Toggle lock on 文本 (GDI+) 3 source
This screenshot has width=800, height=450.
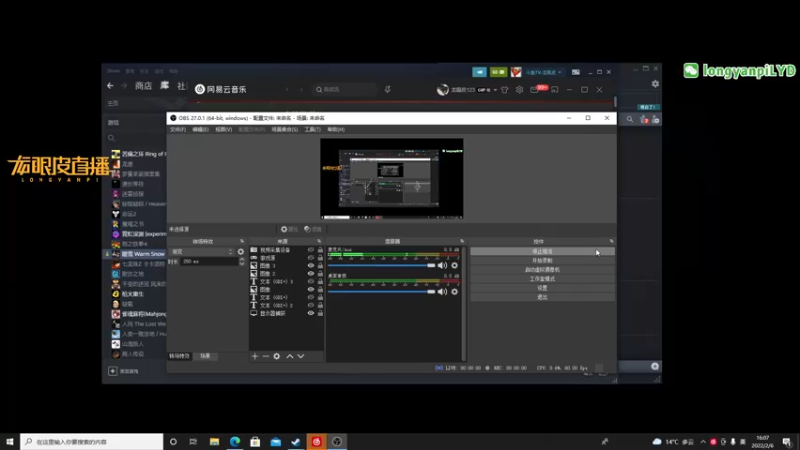click(320, 282)
